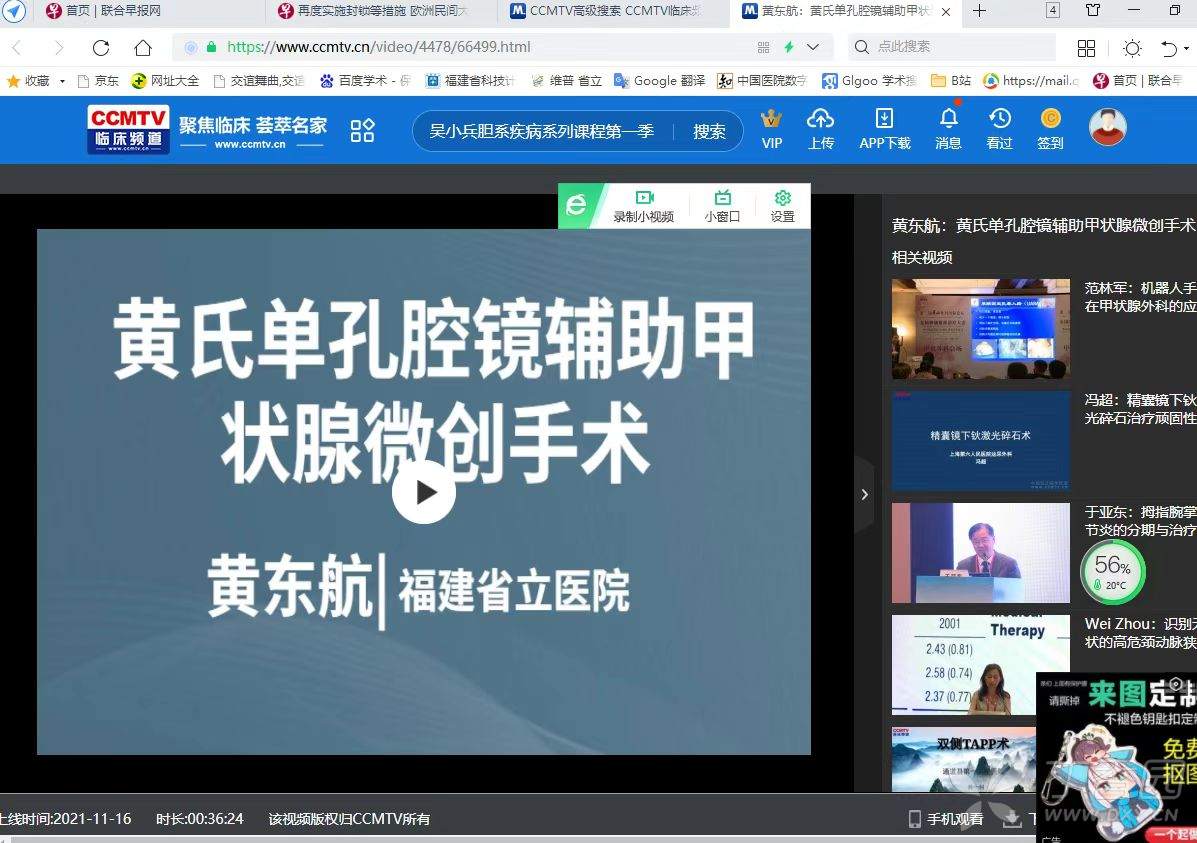This screenshot has width=1197, height=843.
Task: Open video 设置 gear settings
Action: [x=782, y=205]
